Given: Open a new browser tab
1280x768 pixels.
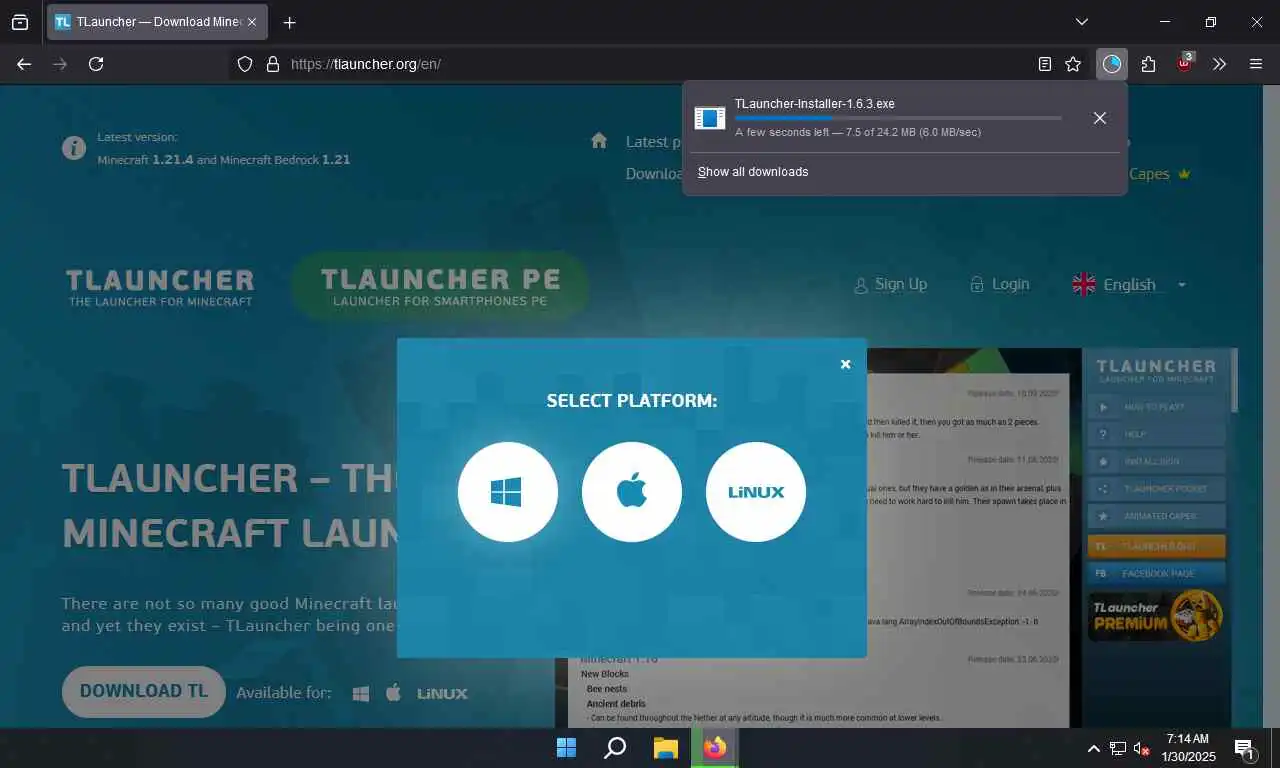Looking at the screenshot, I should [x=289, y=22].
